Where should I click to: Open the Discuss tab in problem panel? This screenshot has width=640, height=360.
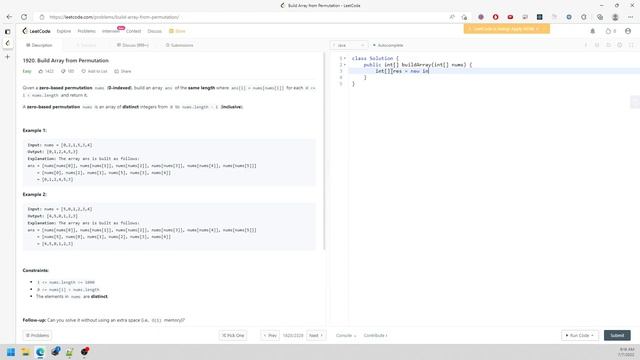(133, 45)
